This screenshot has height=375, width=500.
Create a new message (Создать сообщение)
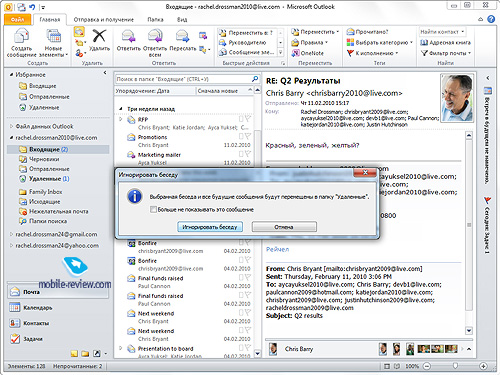(x=21, y=43)
